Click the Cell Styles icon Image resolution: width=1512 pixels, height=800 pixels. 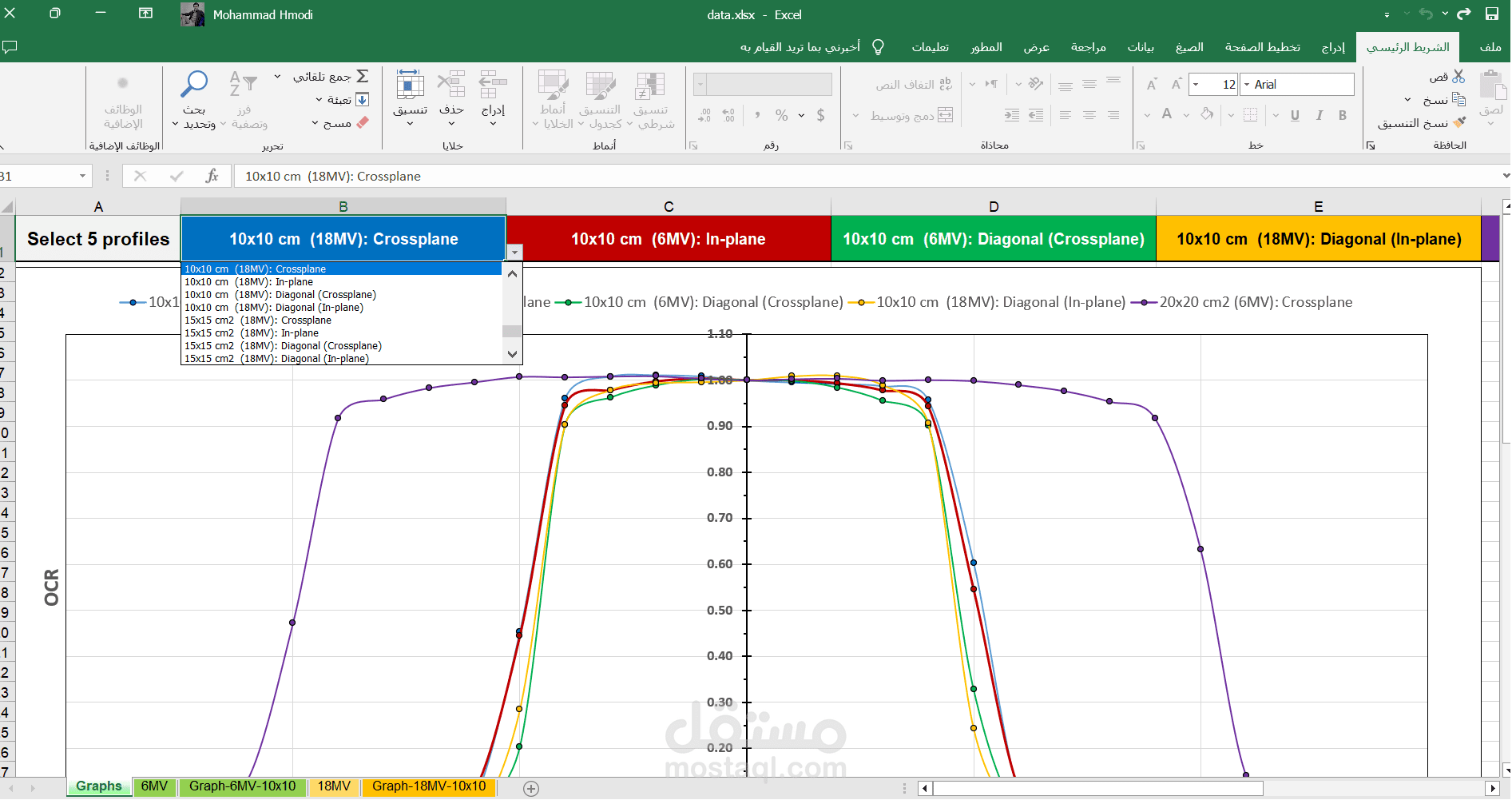point(553,86)
